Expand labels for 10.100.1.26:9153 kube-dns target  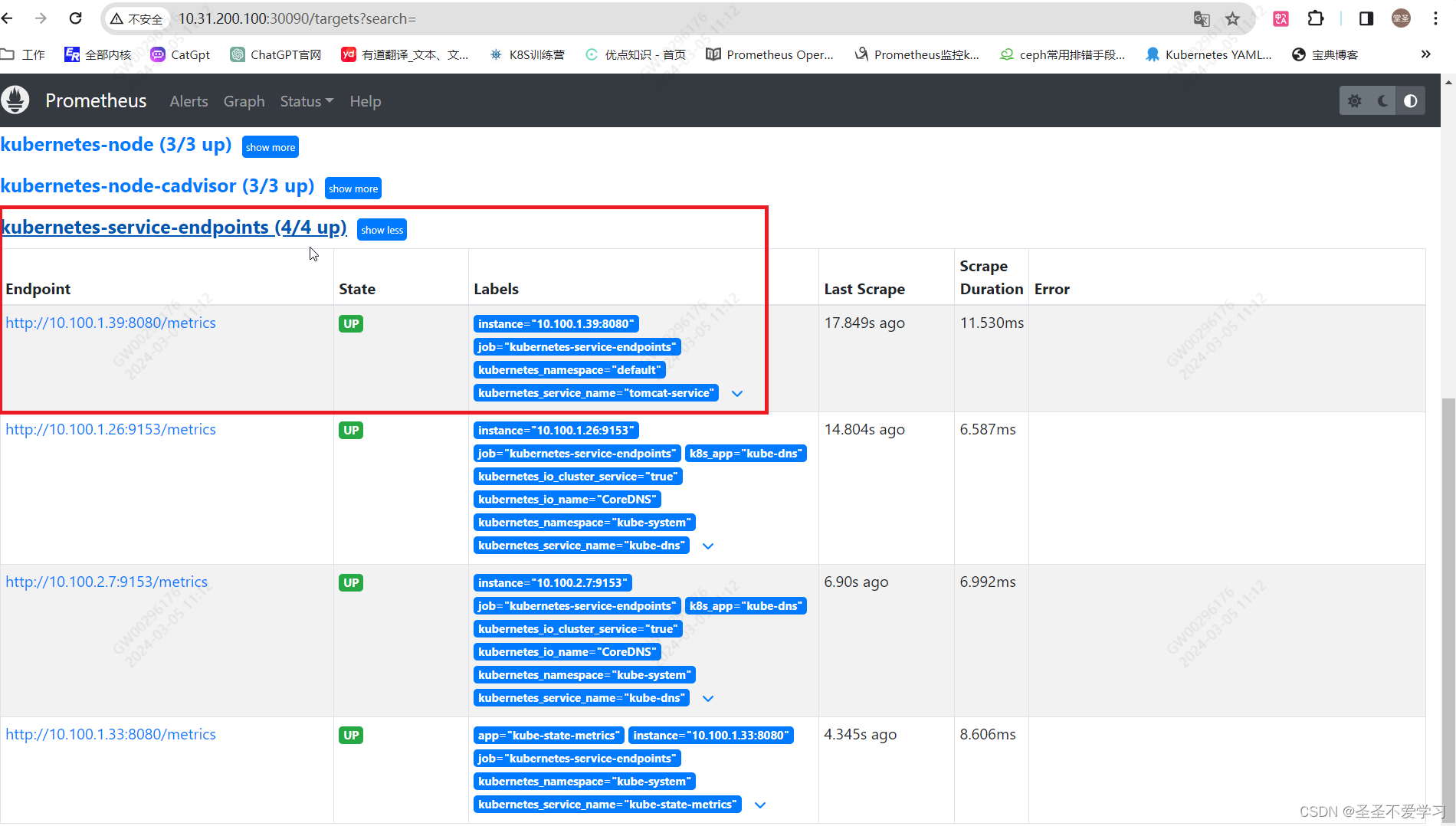[708, 546]
